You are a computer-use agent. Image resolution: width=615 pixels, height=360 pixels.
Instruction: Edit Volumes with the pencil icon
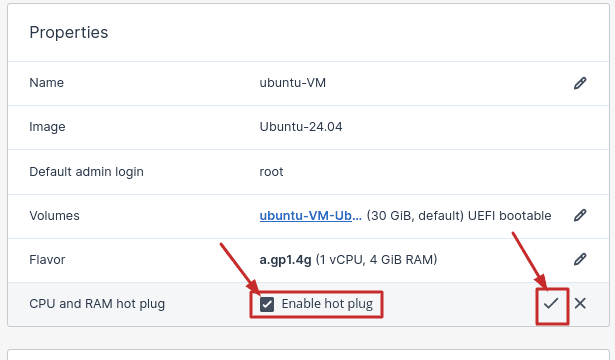click(580, 215)
